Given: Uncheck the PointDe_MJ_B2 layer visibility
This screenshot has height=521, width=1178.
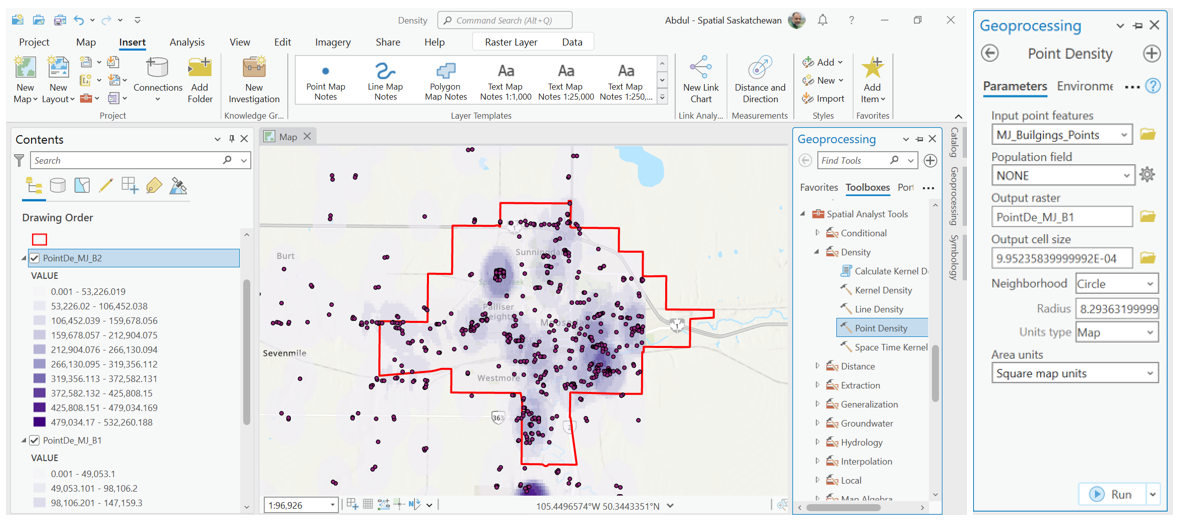Looking at the screenshot, I should coord(35,258).
